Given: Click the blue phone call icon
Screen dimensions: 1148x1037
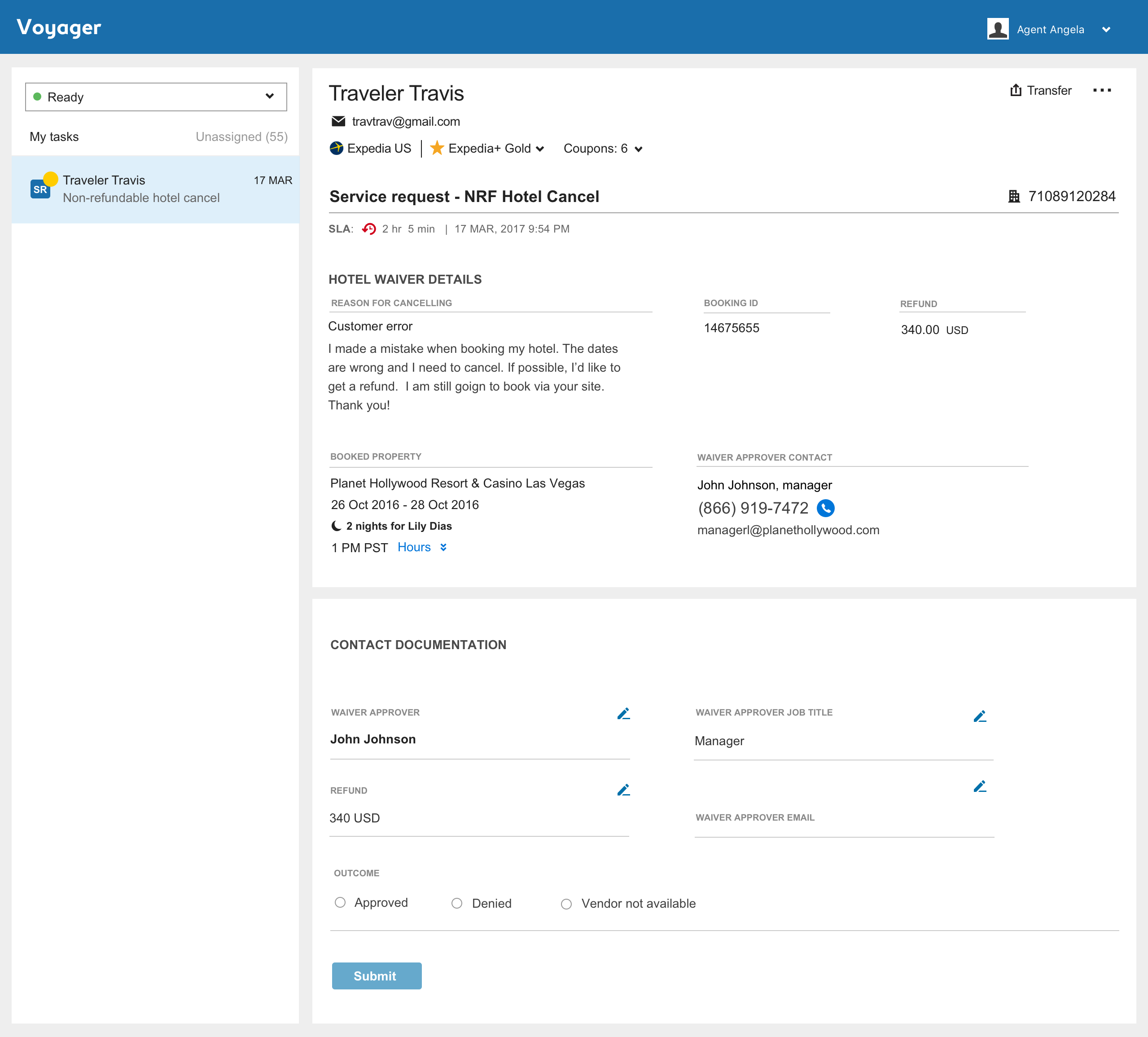Looking at the screenshot, I should [825, 508].
